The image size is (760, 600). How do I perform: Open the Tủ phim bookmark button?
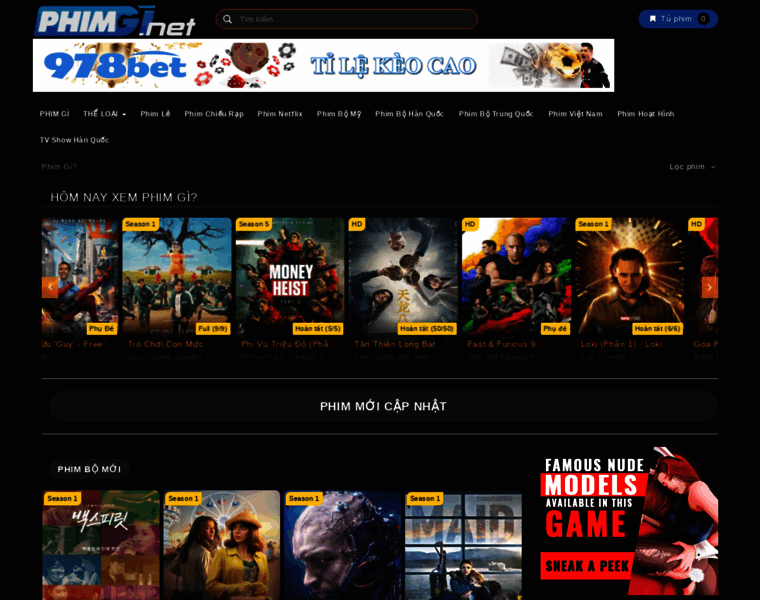678,19
